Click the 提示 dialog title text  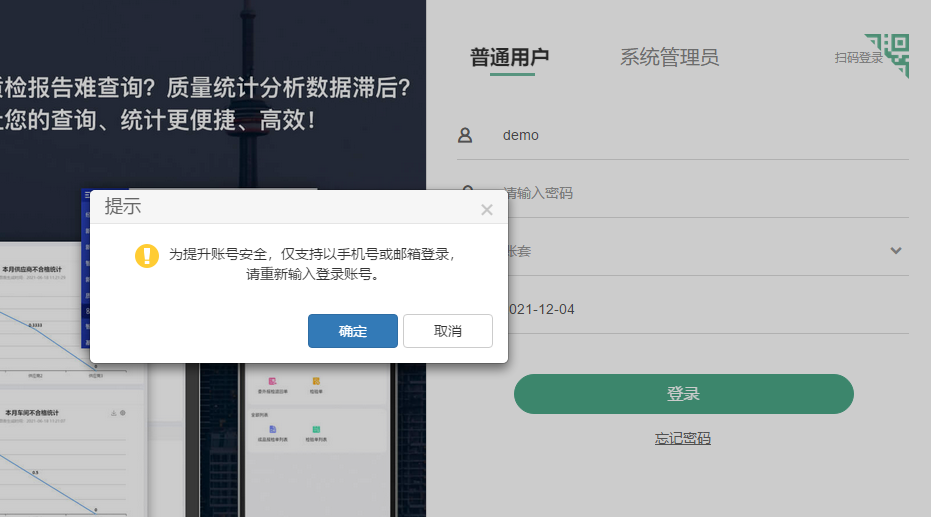[x=123, y=206]
